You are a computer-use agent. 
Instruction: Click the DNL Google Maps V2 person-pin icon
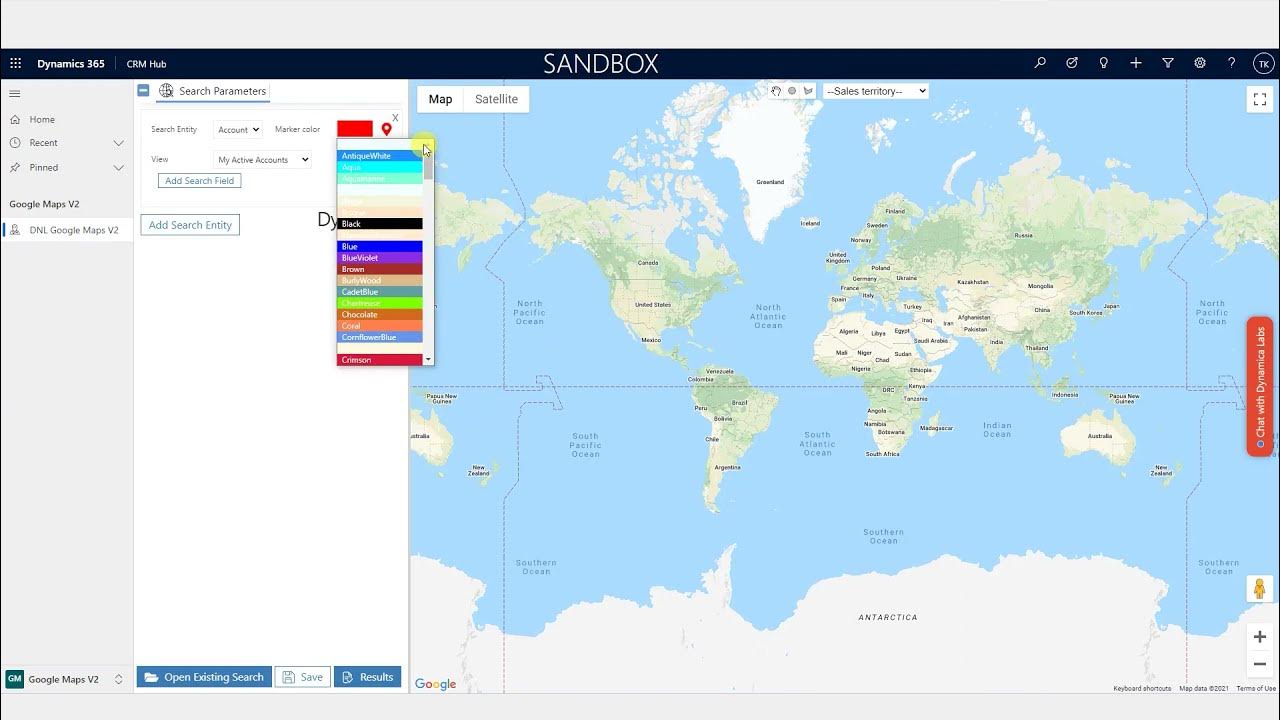15,230
